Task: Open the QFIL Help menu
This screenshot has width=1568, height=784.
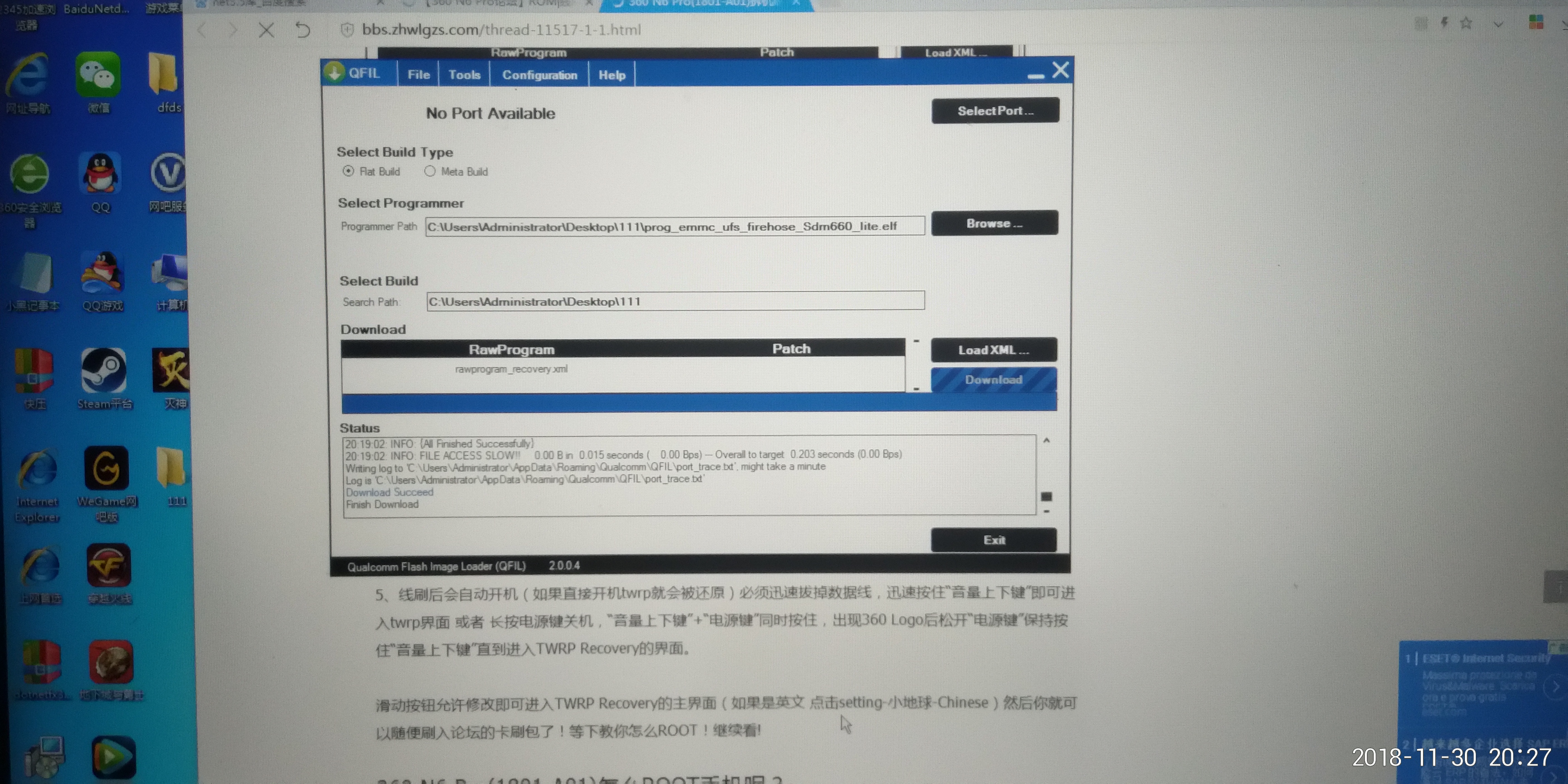Action: click(x=612, y=74)
